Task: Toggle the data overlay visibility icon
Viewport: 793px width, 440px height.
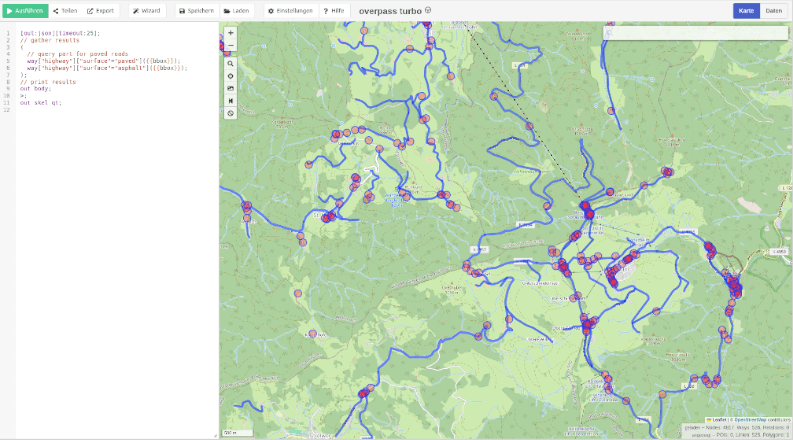Action: [231, 113]
